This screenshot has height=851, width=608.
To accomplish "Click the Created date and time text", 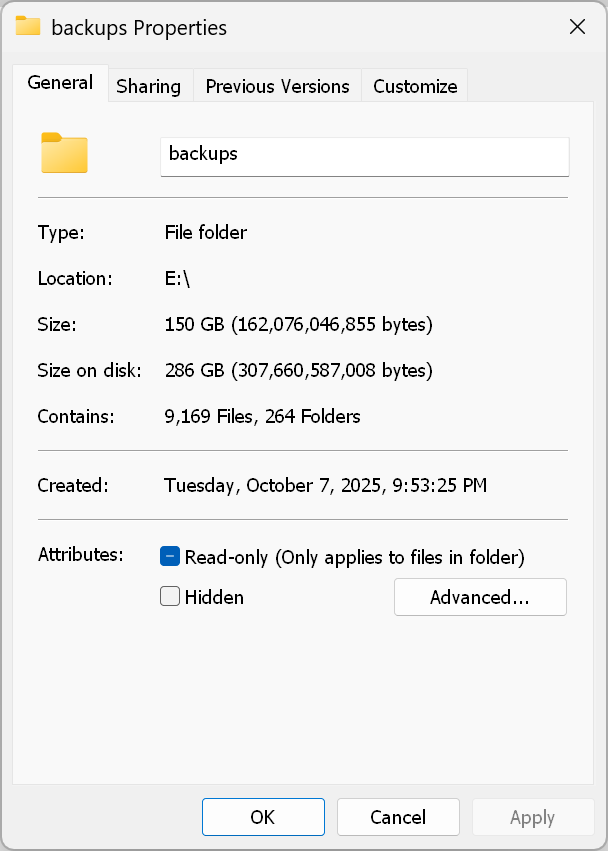I will click(325, 486).
